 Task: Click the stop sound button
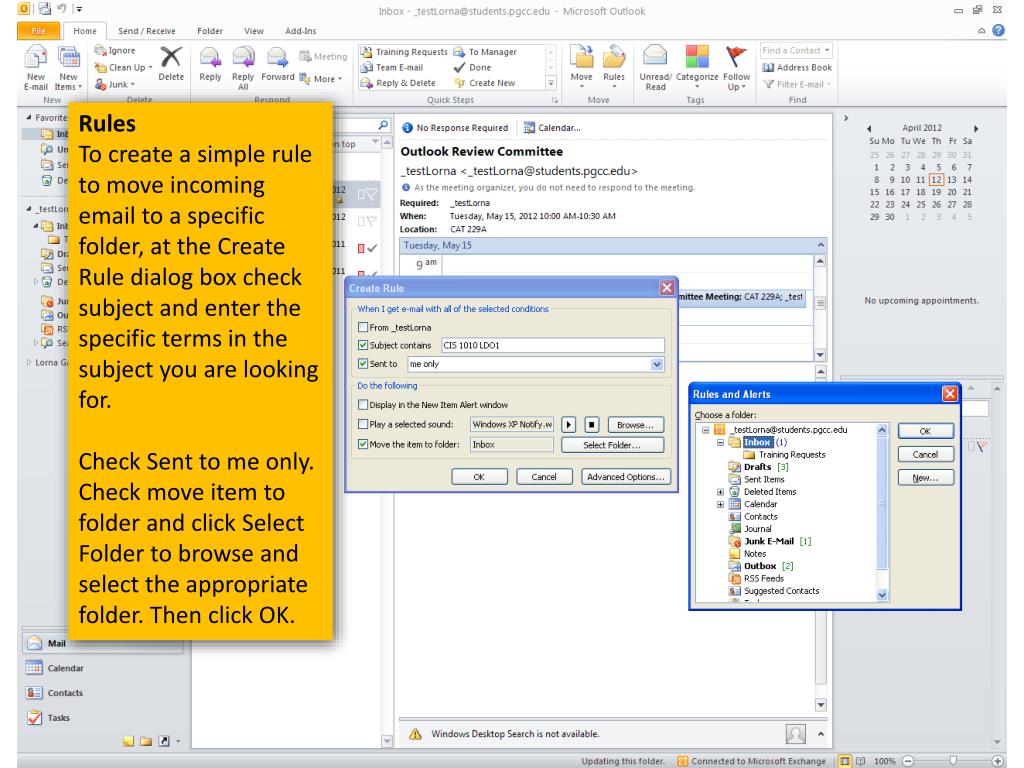pyautogui.click(x=592, y=424)
